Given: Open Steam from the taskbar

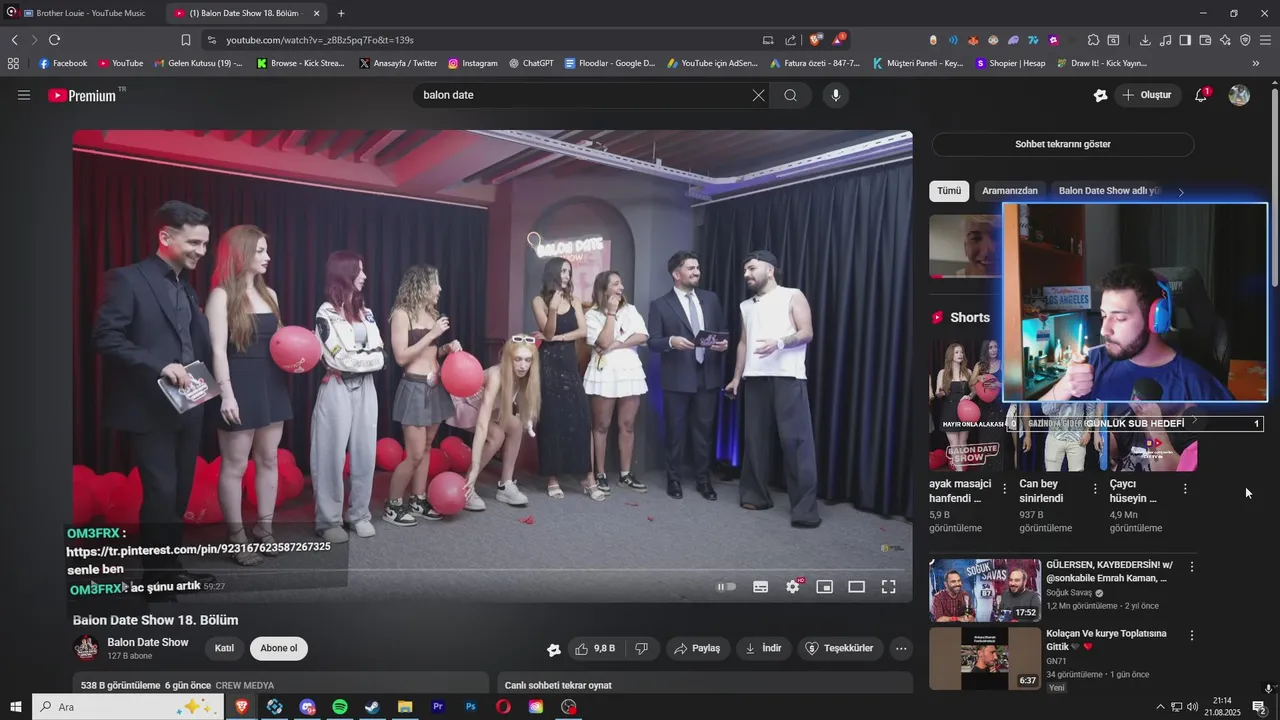Looking at the screenshot, I should tap(372, 707).
